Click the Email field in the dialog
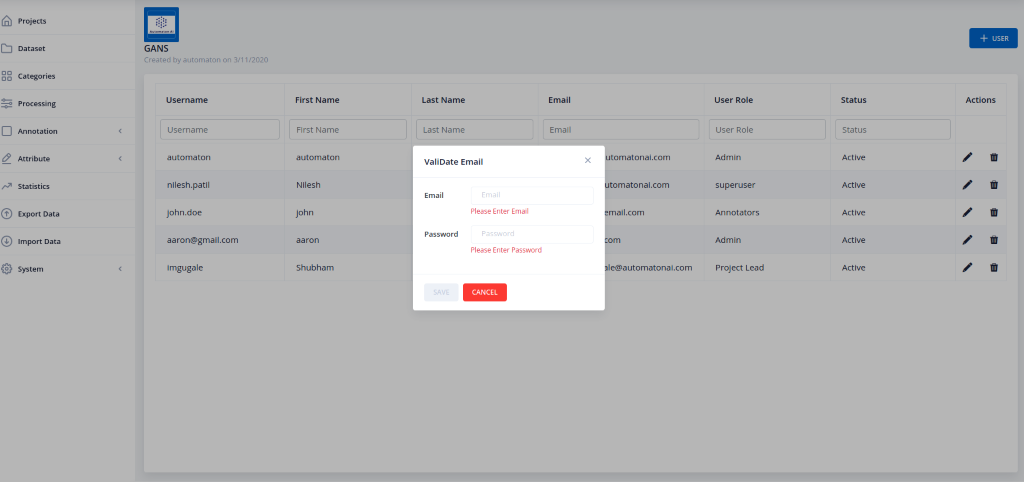The image size is (1024, 482). point(532,195)
